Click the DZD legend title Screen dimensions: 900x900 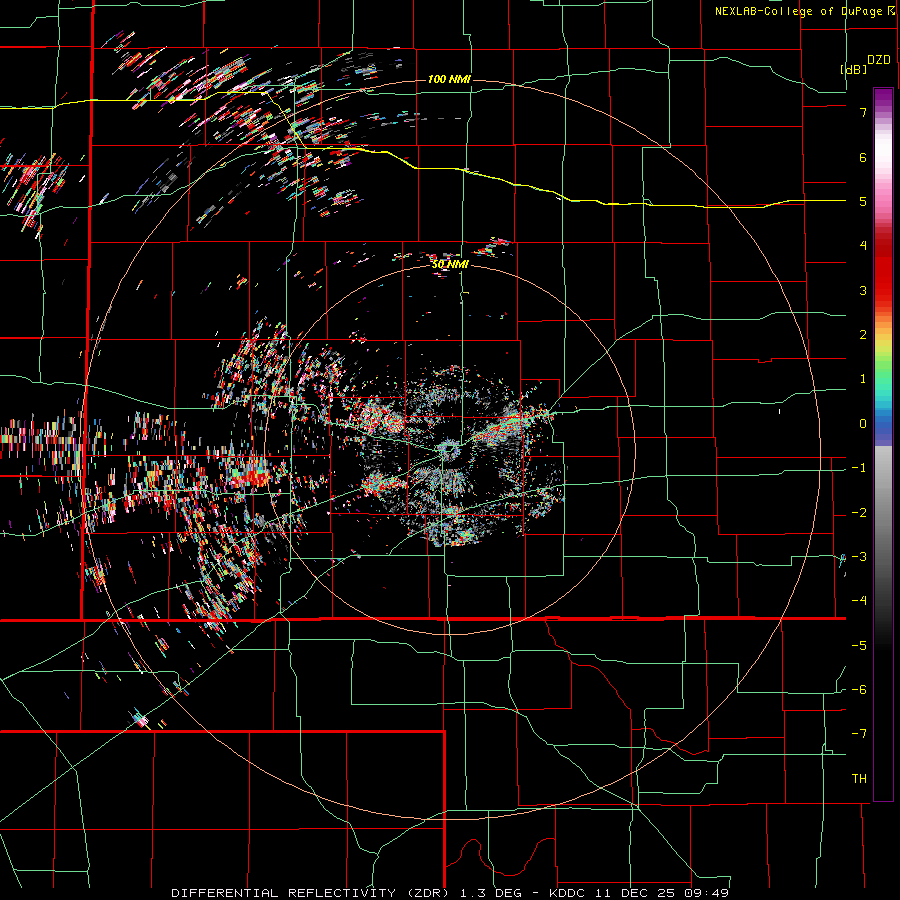(879, 60)
